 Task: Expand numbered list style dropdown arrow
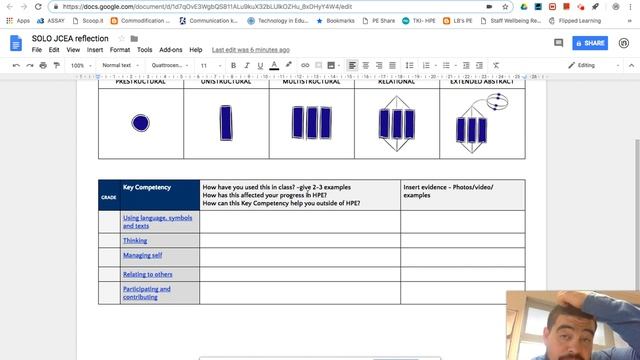coord(436,66)
